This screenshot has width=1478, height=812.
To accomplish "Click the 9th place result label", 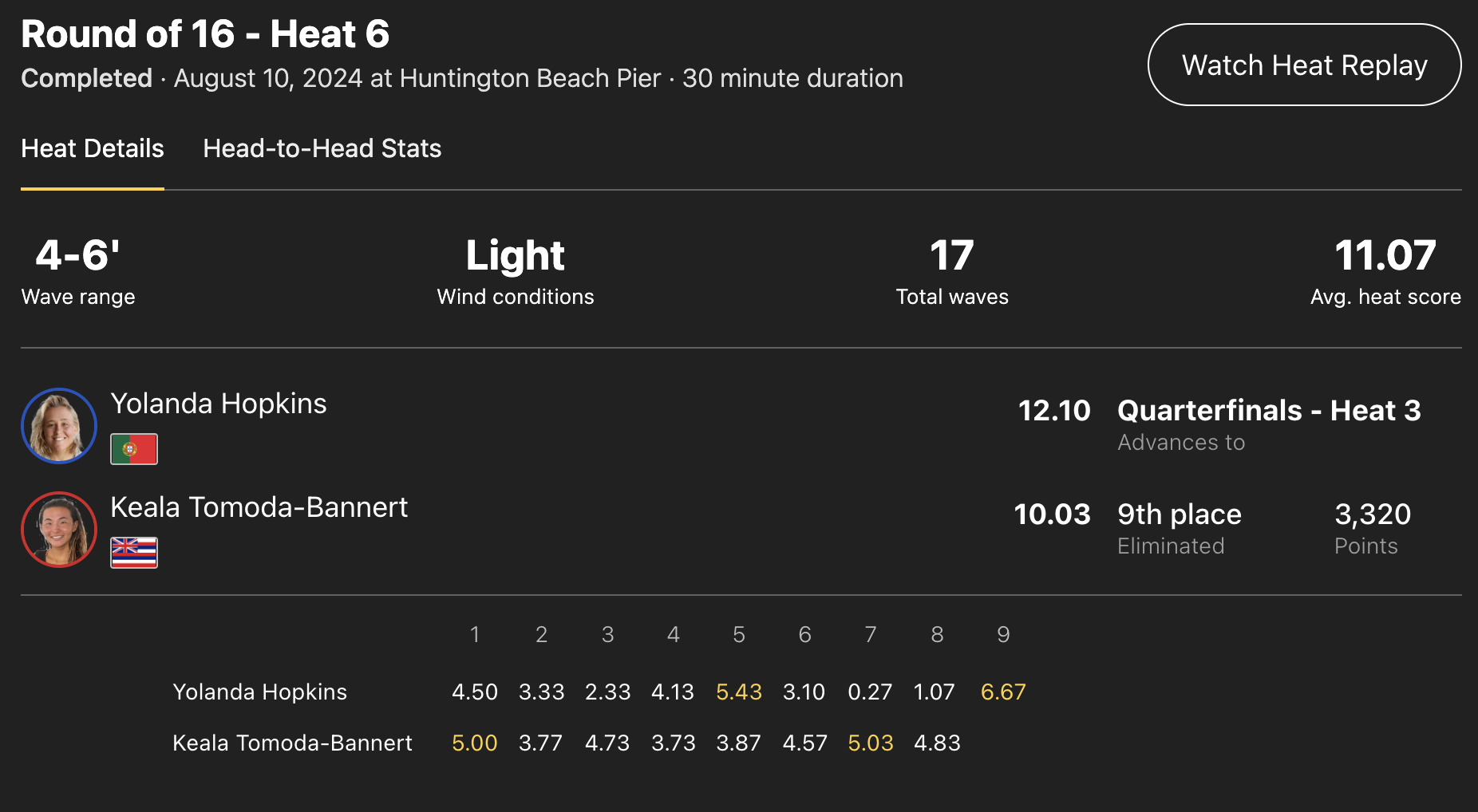I will 1180,514.
